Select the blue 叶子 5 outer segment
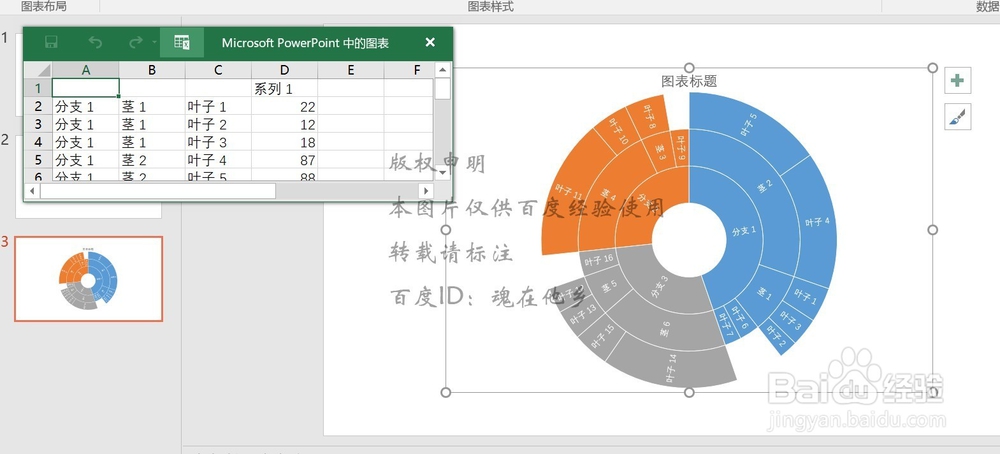Image resolution: width=1000 pixels, height=454 pixels. [747, 124]
